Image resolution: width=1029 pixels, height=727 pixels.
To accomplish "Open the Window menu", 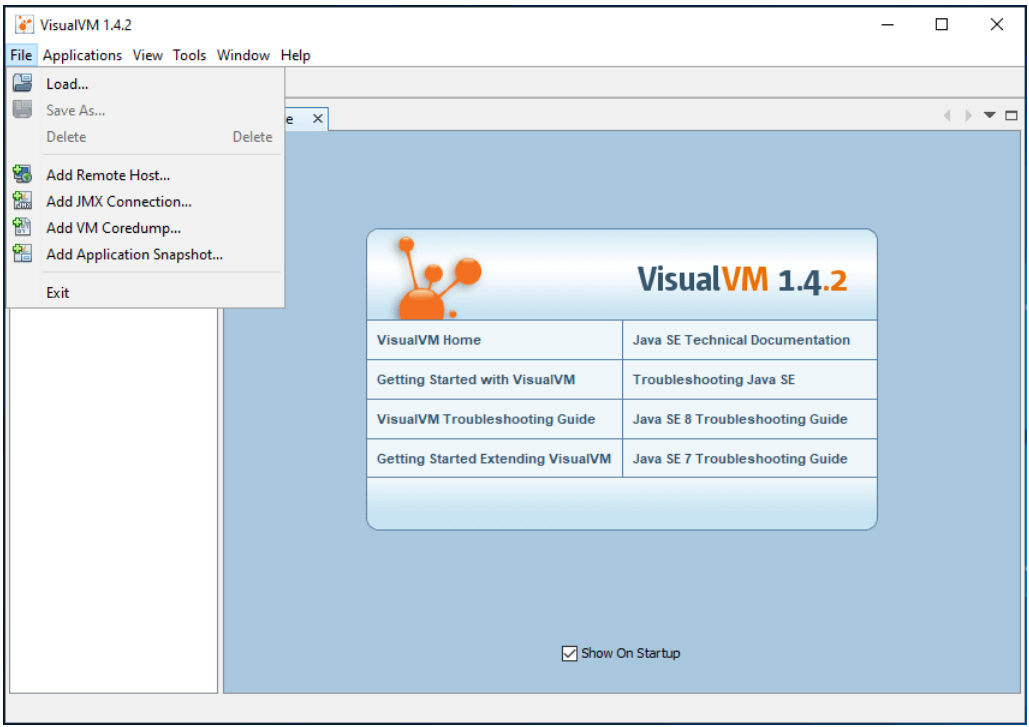I will (243, 55).
